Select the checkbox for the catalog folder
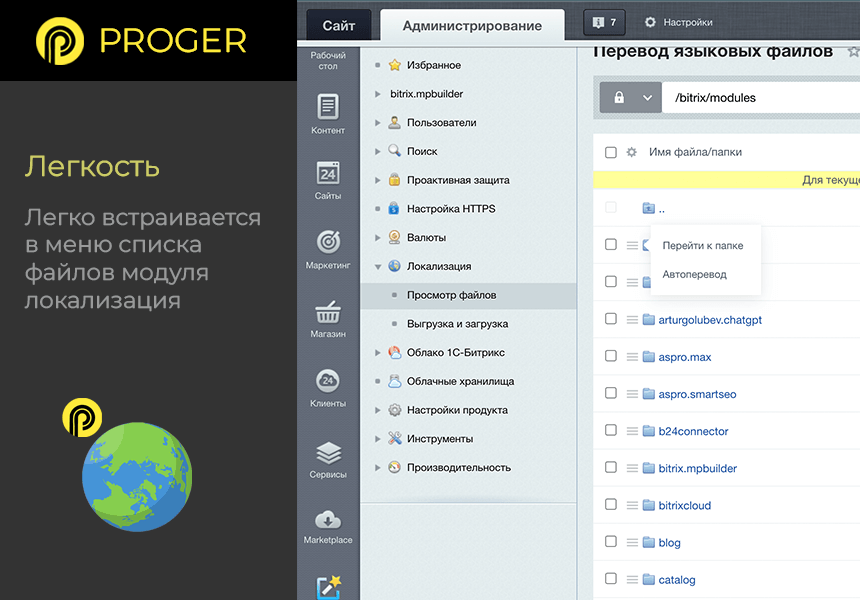Image resolution: width=860 pixels, height=600 pixels. click(x=611, y=579)
